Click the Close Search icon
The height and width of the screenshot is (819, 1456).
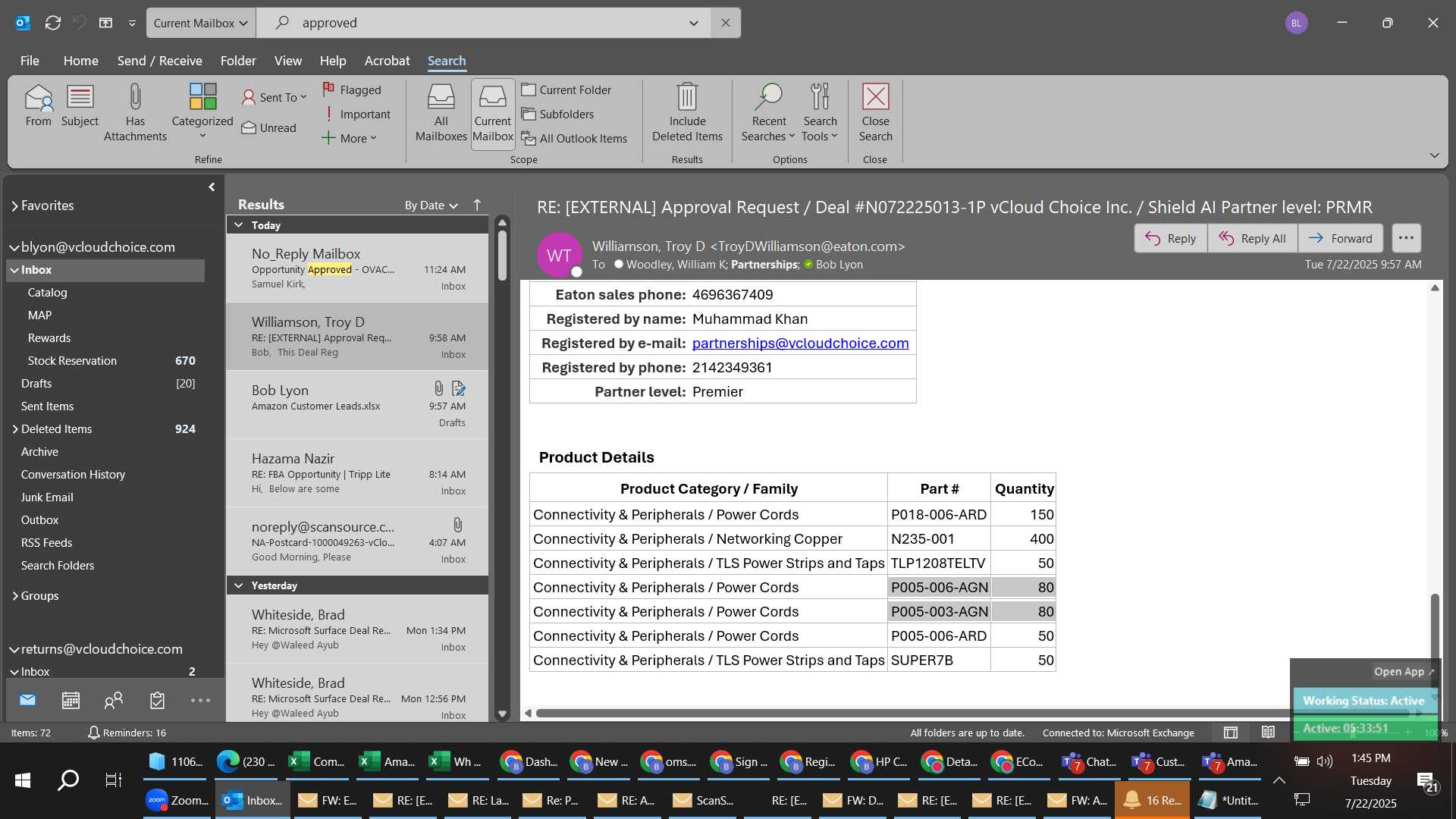coord(875,112)
